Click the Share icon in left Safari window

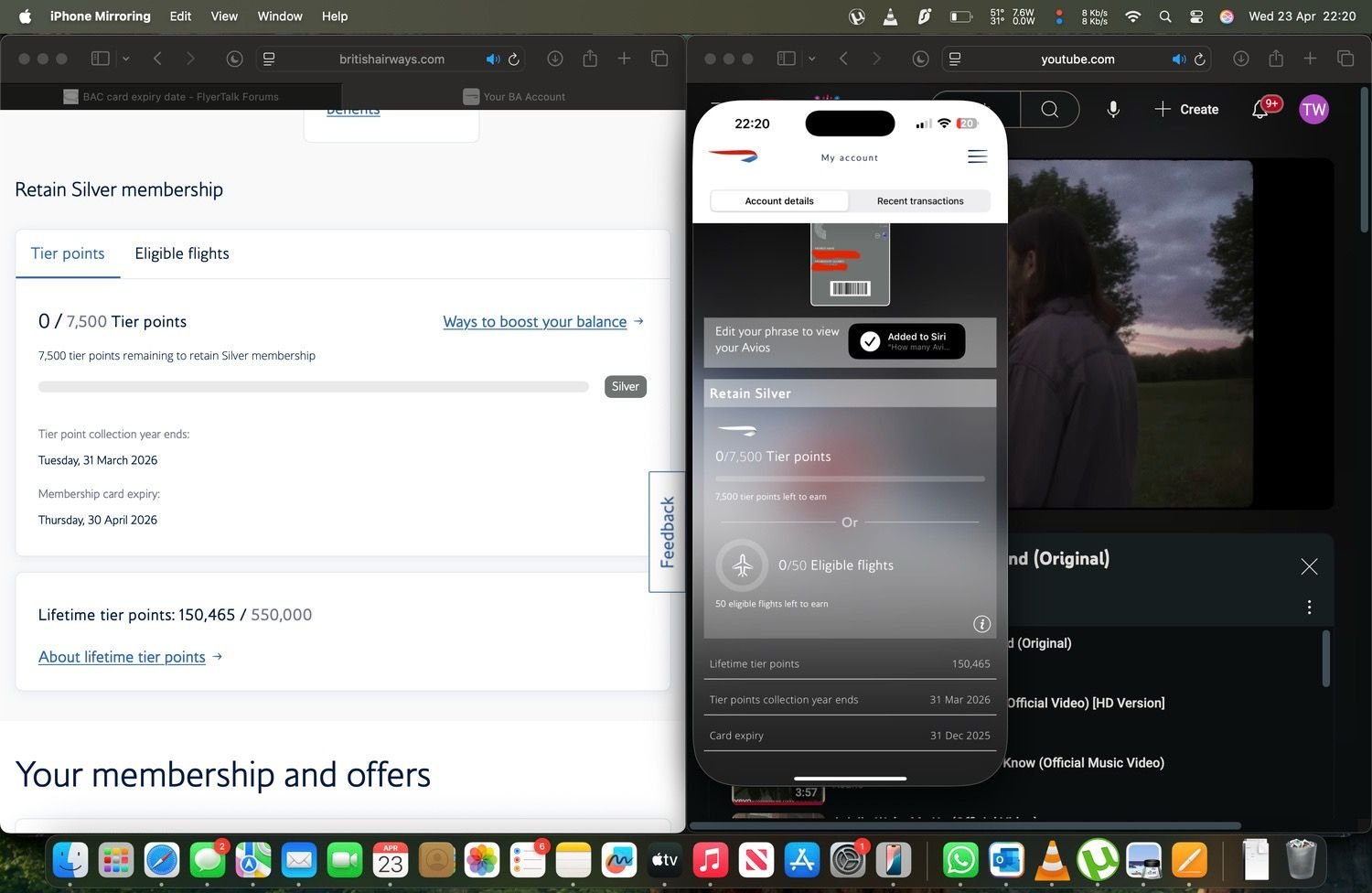point(590,59)
